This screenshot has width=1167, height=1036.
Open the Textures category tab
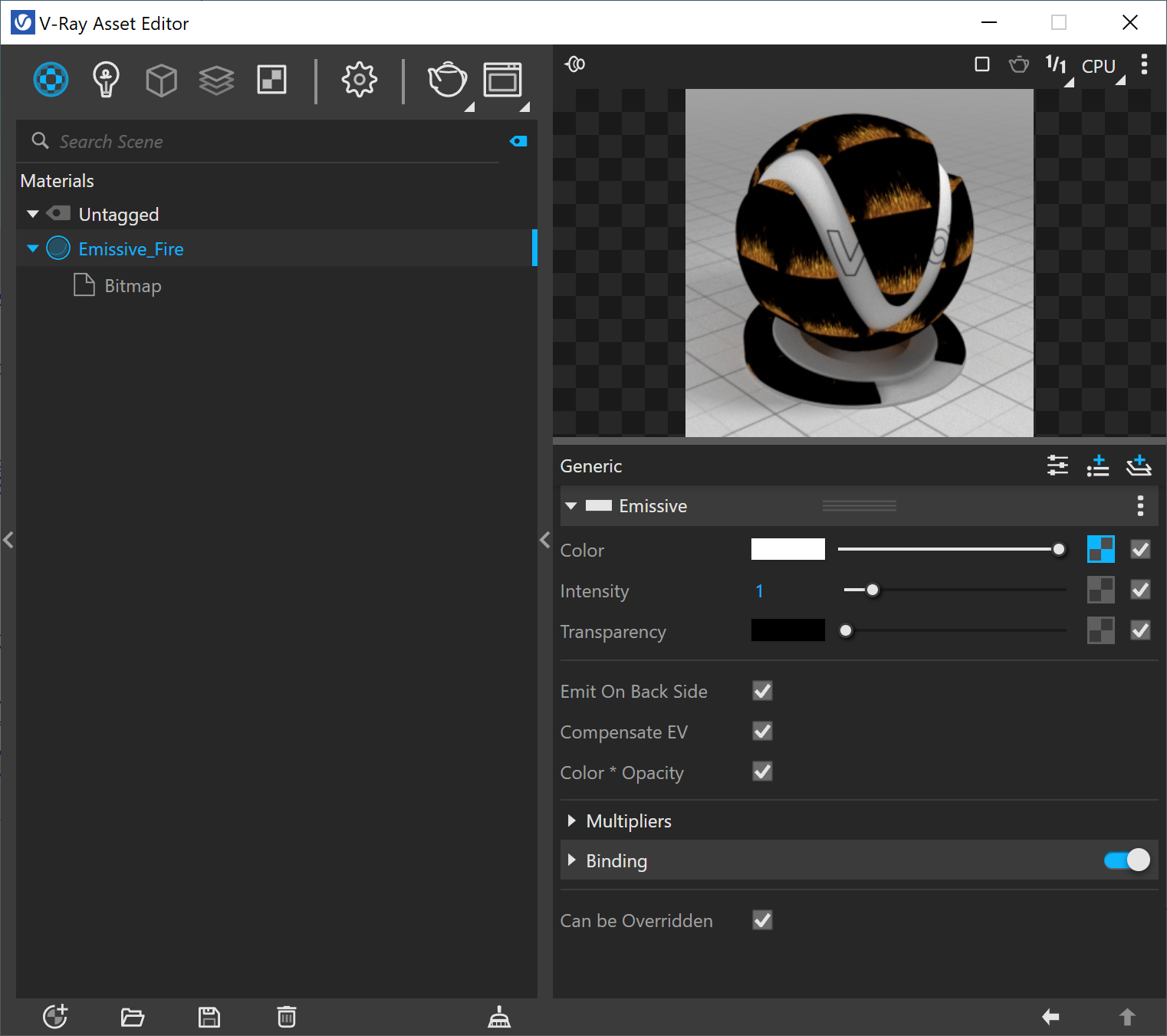[x=272, y=80]
